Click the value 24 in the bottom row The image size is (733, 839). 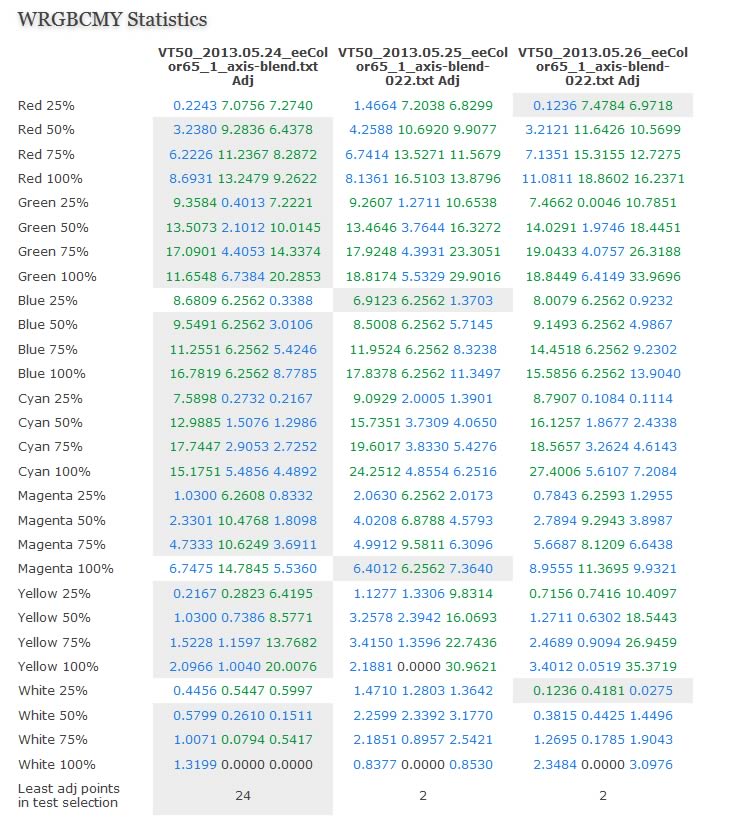pos(243,796)
